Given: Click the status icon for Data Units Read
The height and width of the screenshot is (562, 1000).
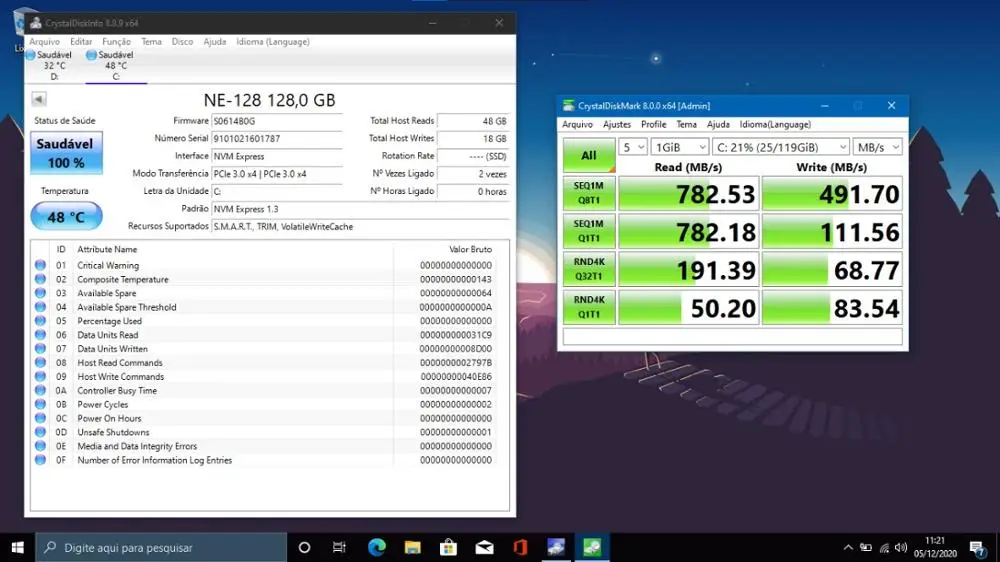Looking at the screenshot, I should pyautogui.click(x=40, y=334).
